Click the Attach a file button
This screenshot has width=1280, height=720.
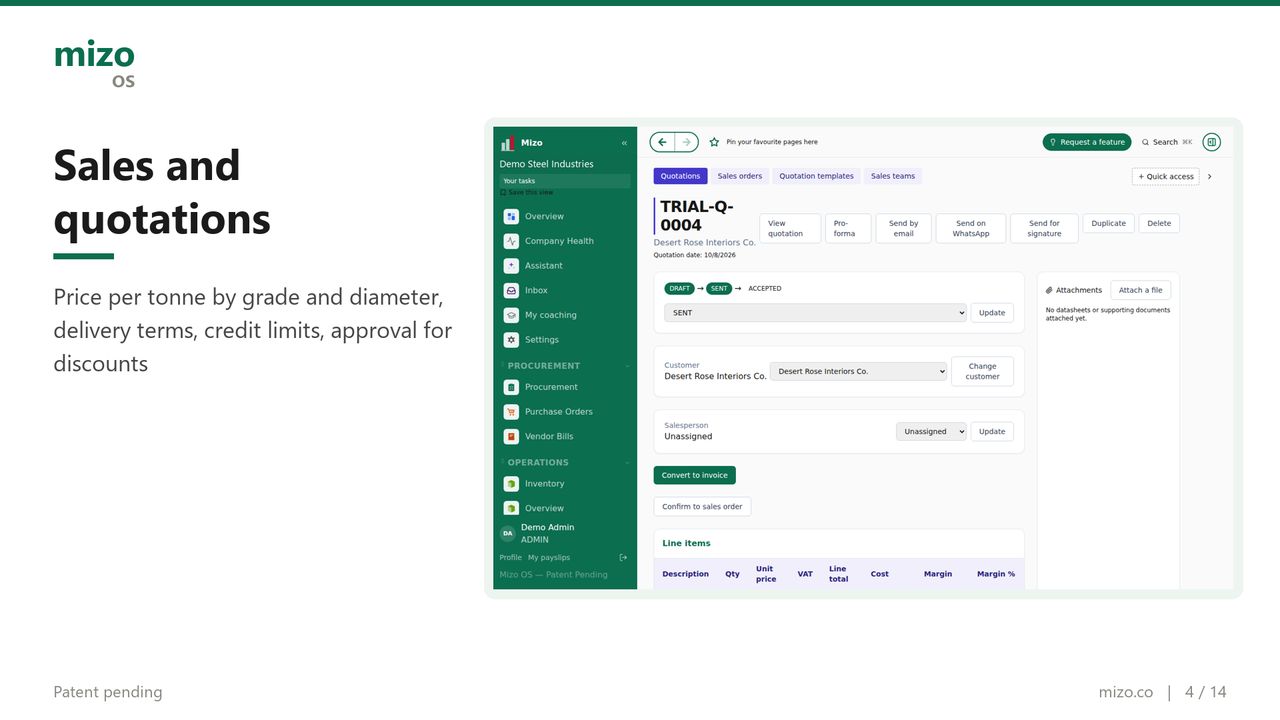coord(1140,290)
